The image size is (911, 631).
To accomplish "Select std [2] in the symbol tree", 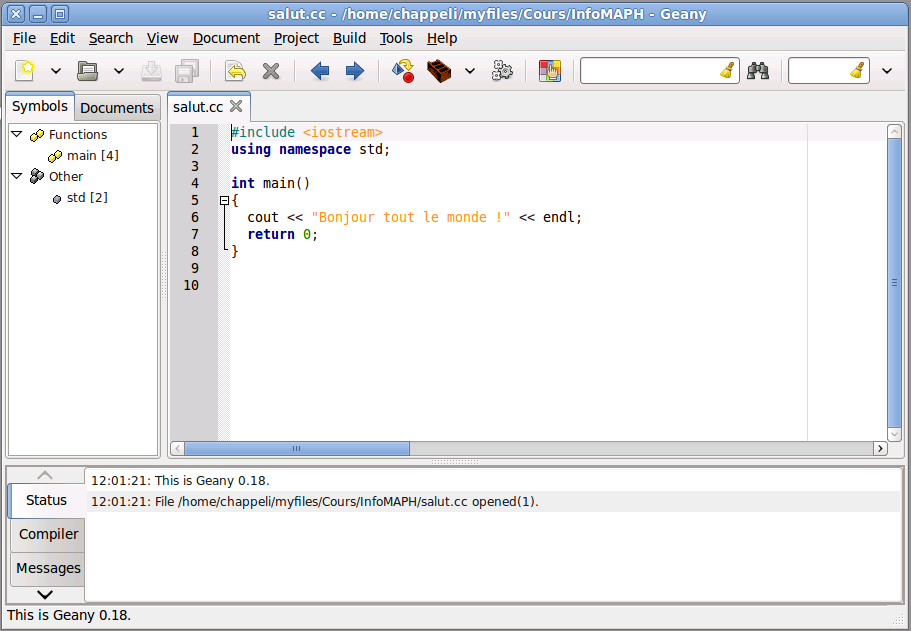I will click(87, 198).
